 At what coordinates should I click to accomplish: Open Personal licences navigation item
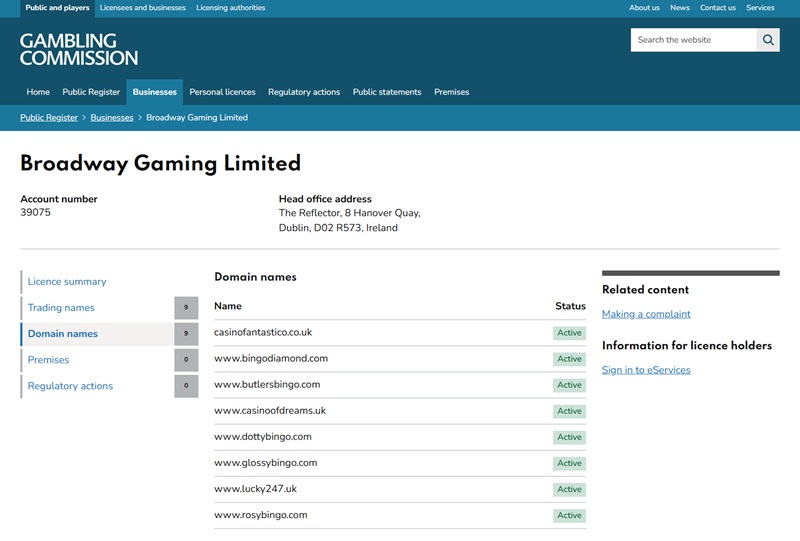click(222, 92)
